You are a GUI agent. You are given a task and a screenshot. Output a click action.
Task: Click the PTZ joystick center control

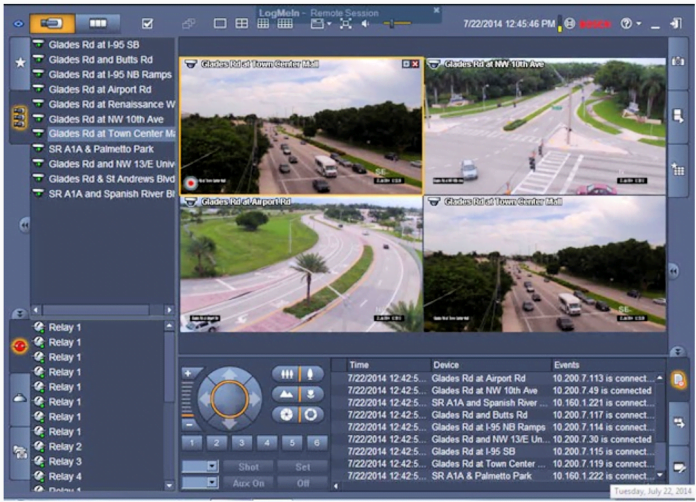tap(229, 399)
